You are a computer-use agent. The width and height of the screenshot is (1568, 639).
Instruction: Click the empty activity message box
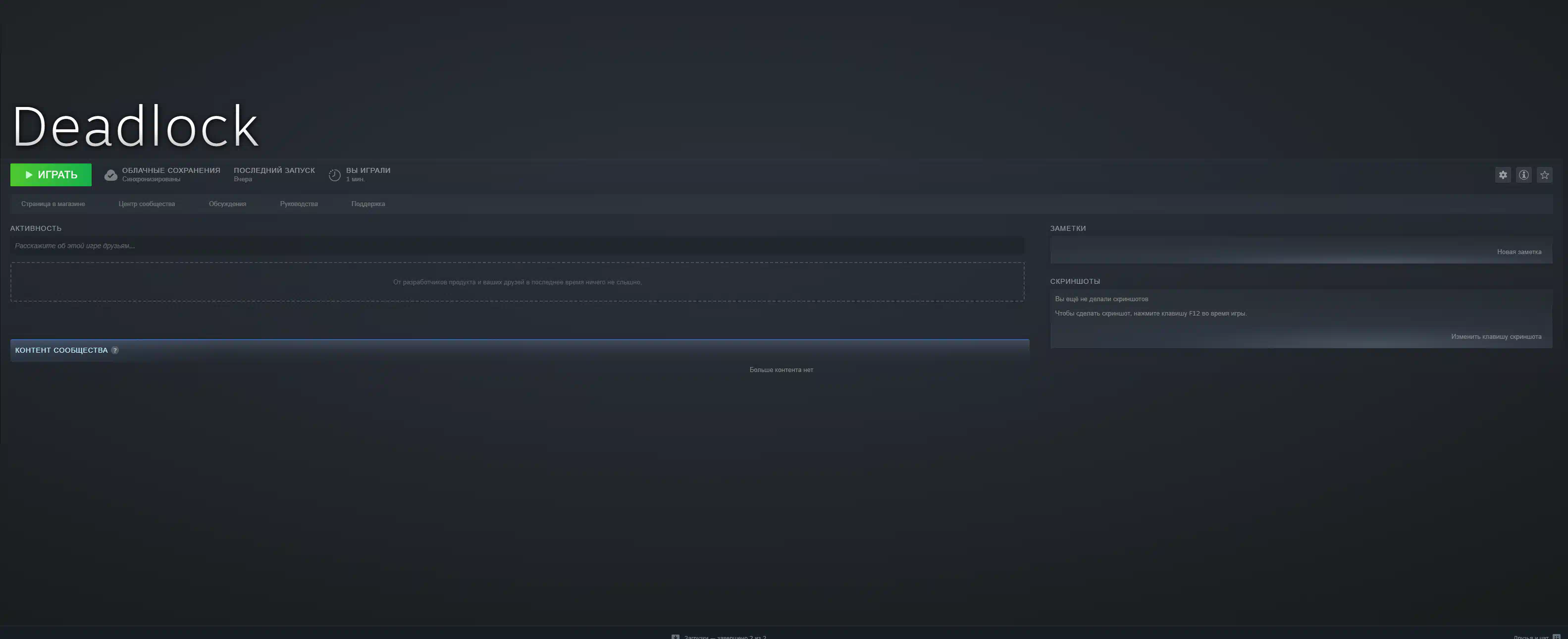coord(518,282)
